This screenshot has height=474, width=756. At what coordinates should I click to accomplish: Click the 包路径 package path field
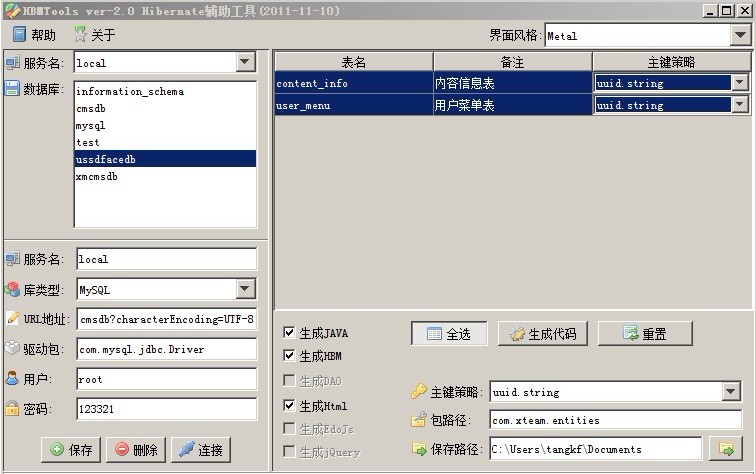[x=616, y=420]
